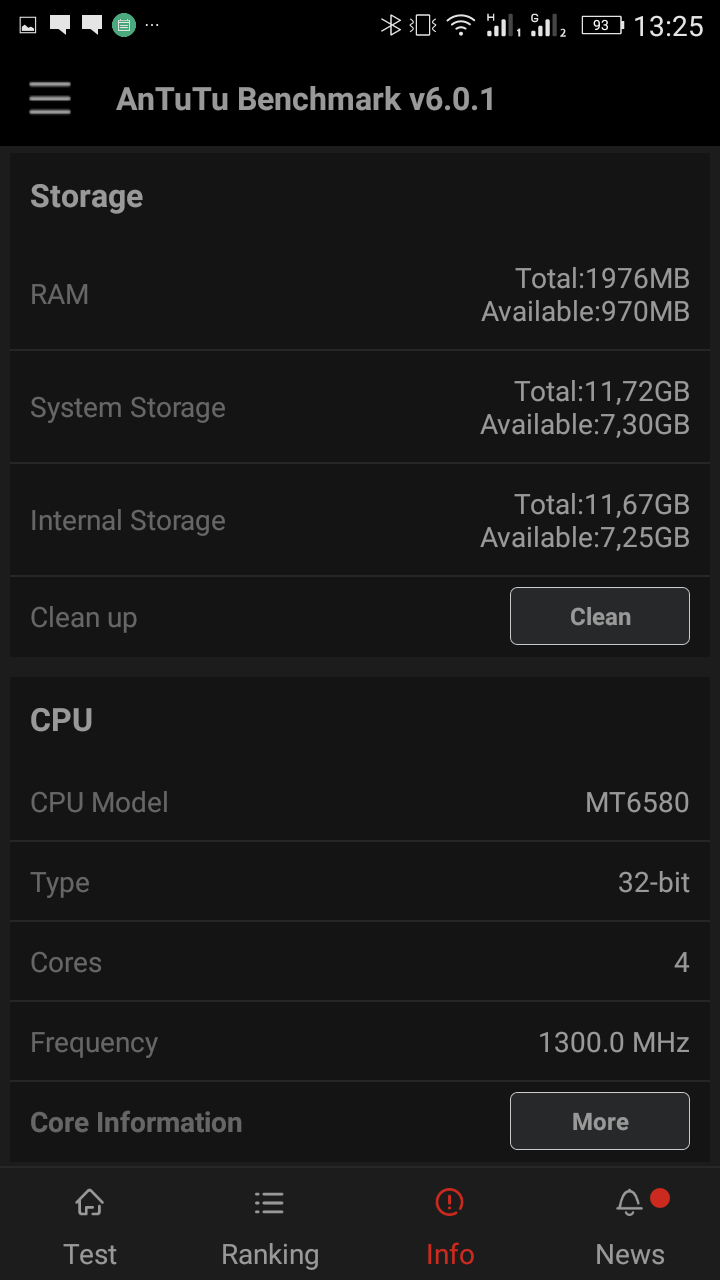
Task: Tap the Frequency 1300.0 MHz row
Action: coord(360,1042)
